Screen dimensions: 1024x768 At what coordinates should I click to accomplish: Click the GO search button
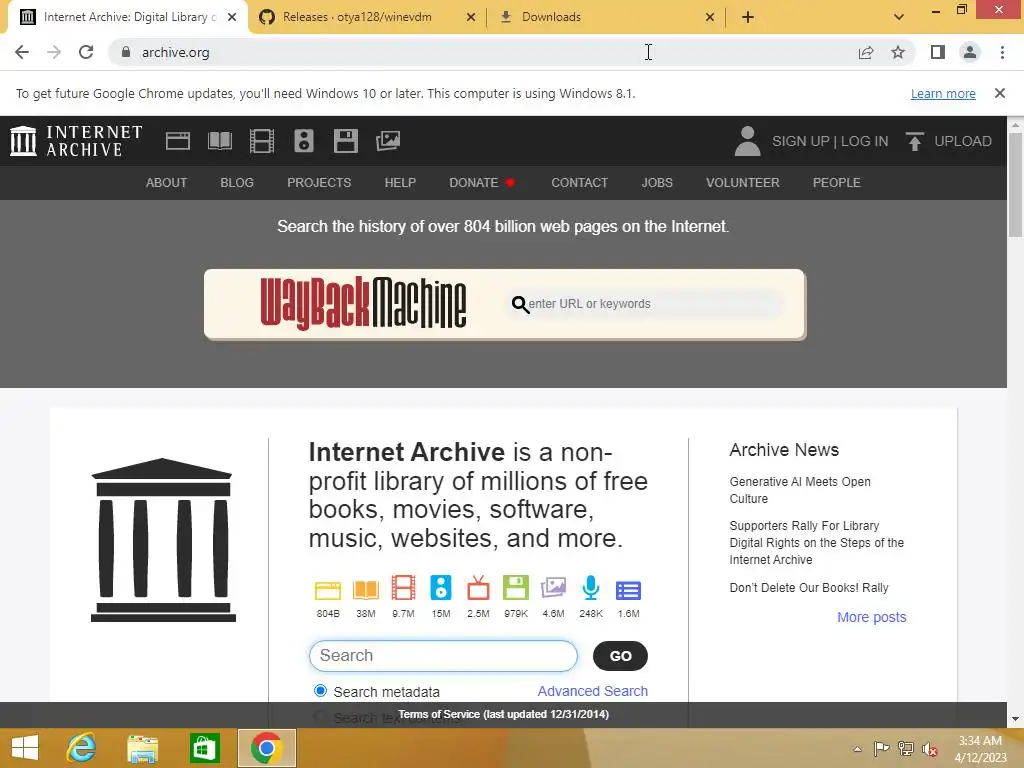620,656
